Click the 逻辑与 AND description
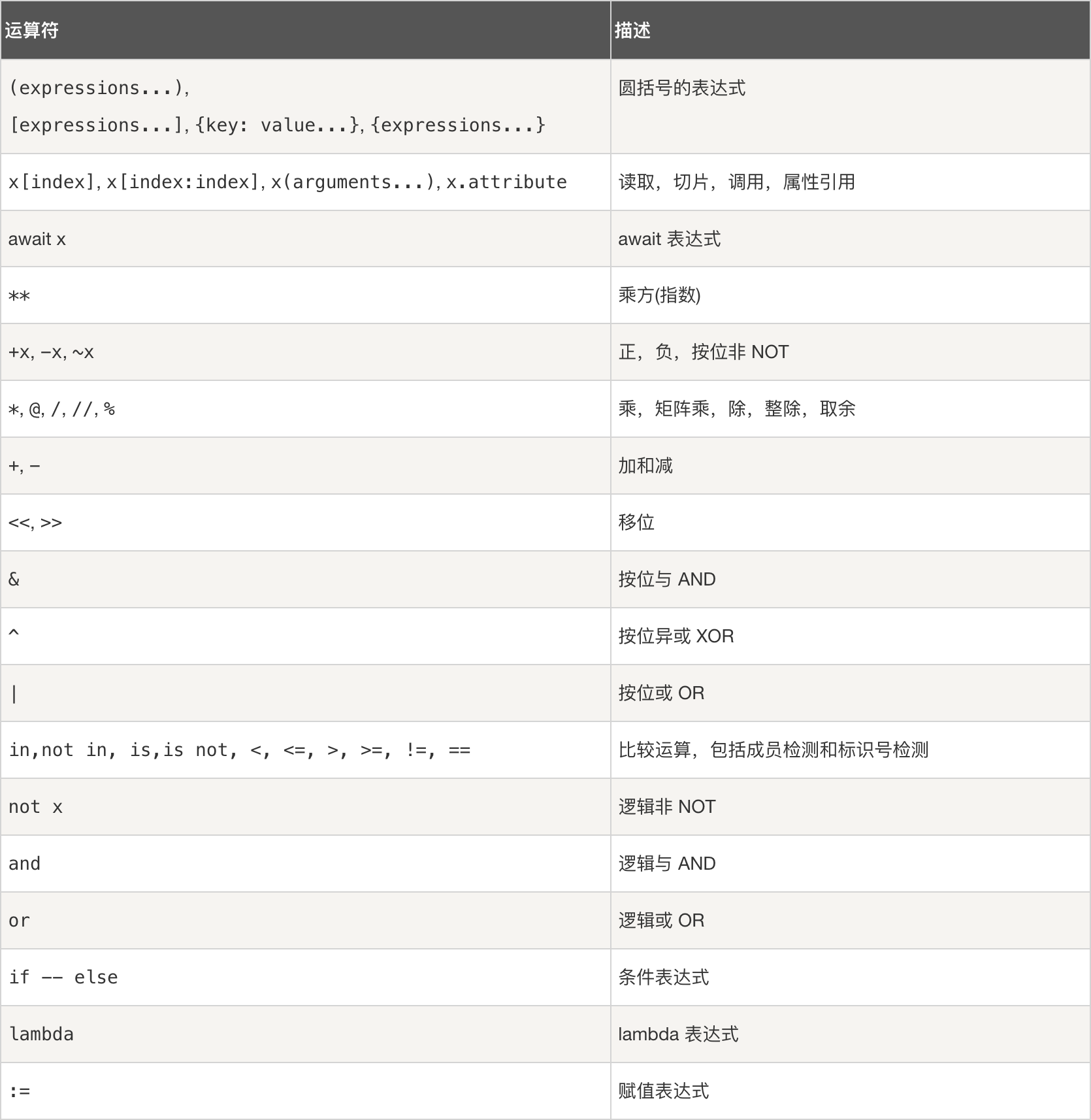The width and height of the screenshot is (1091, 1120). pyautogui.click(x=666, y=864)
